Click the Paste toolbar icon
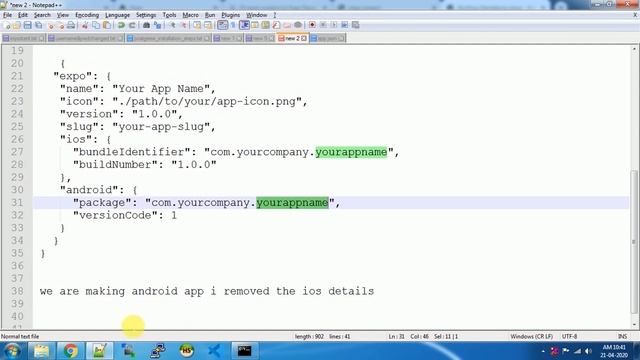Screen dimensions: 640x360 click(x=107, y=25)
